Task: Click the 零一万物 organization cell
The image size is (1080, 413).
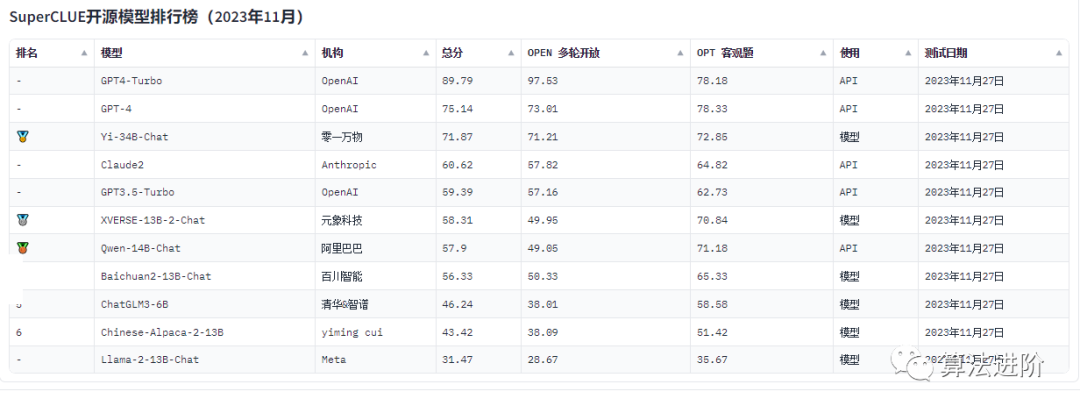Action: pyautogui.click(x=375, y=137)
